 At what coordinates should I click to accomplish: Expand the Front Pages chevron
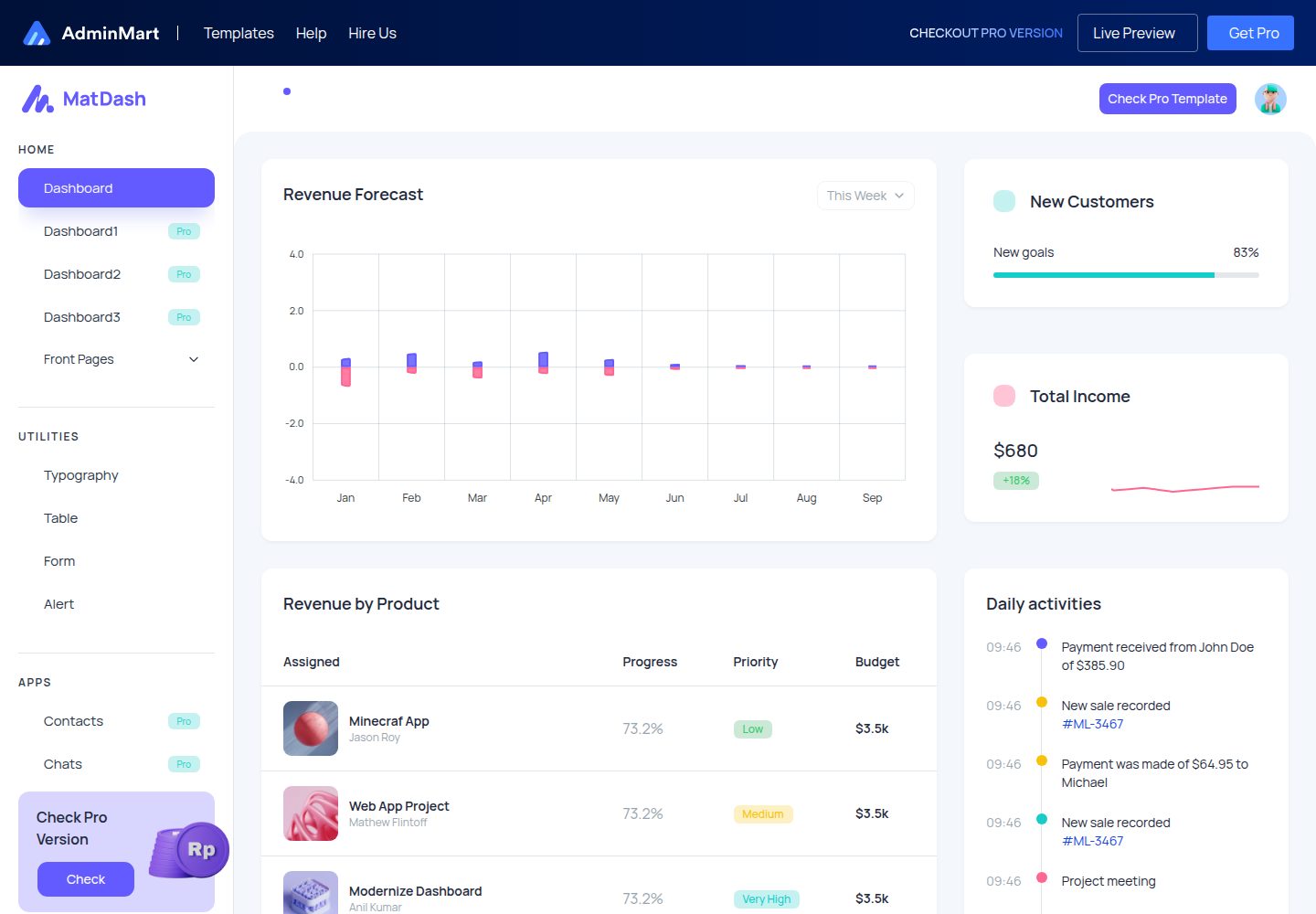[x=194, y=359]
